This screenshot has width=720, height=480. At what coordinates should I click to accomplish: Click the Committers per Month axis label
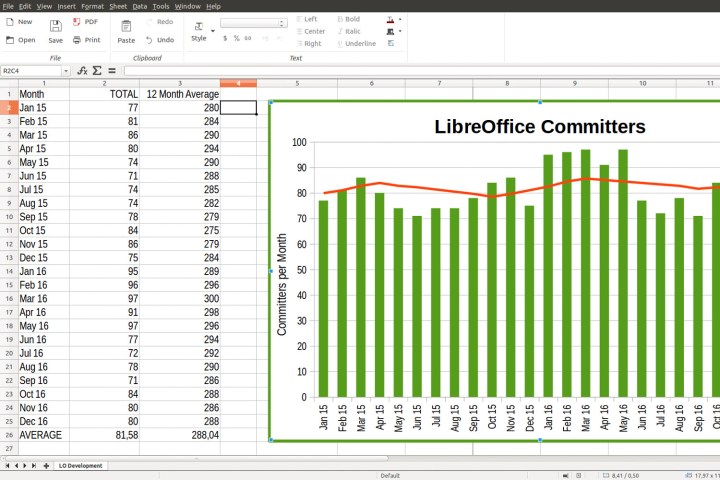[x=281, y=284]
